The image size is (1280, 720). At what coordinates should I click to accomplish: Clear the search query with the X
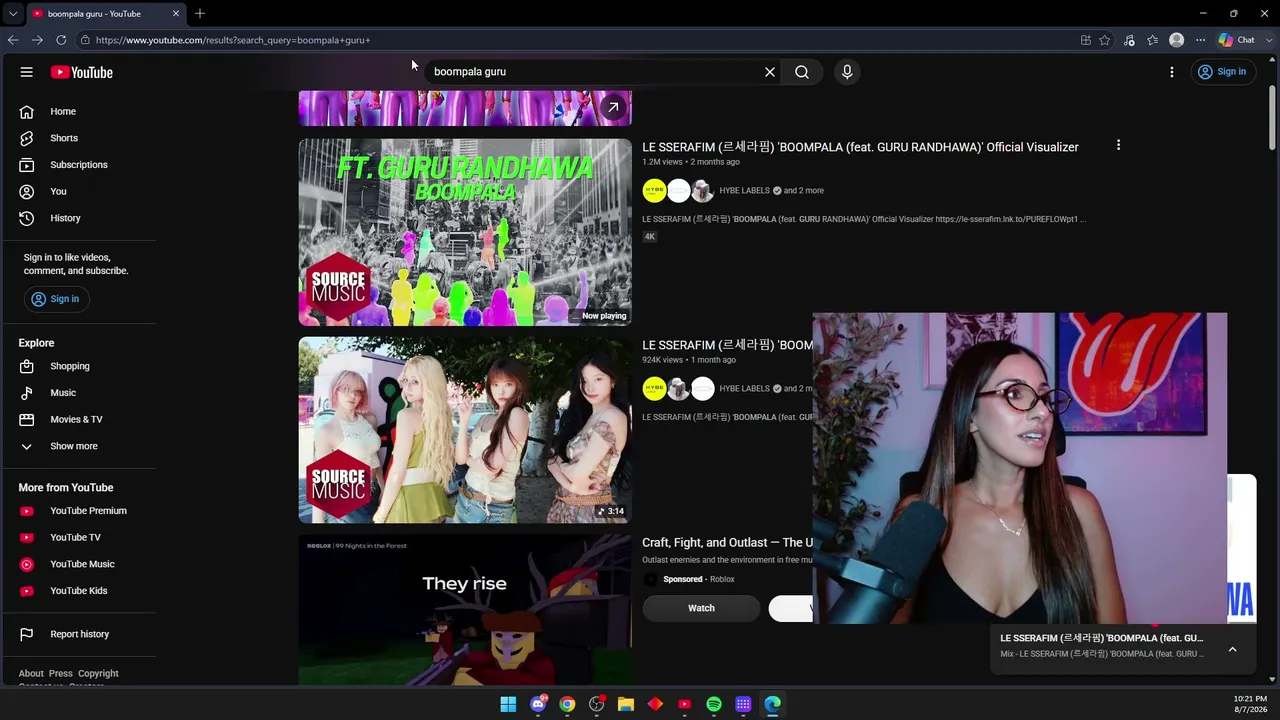pyautogui.click(x=770, y=72)
